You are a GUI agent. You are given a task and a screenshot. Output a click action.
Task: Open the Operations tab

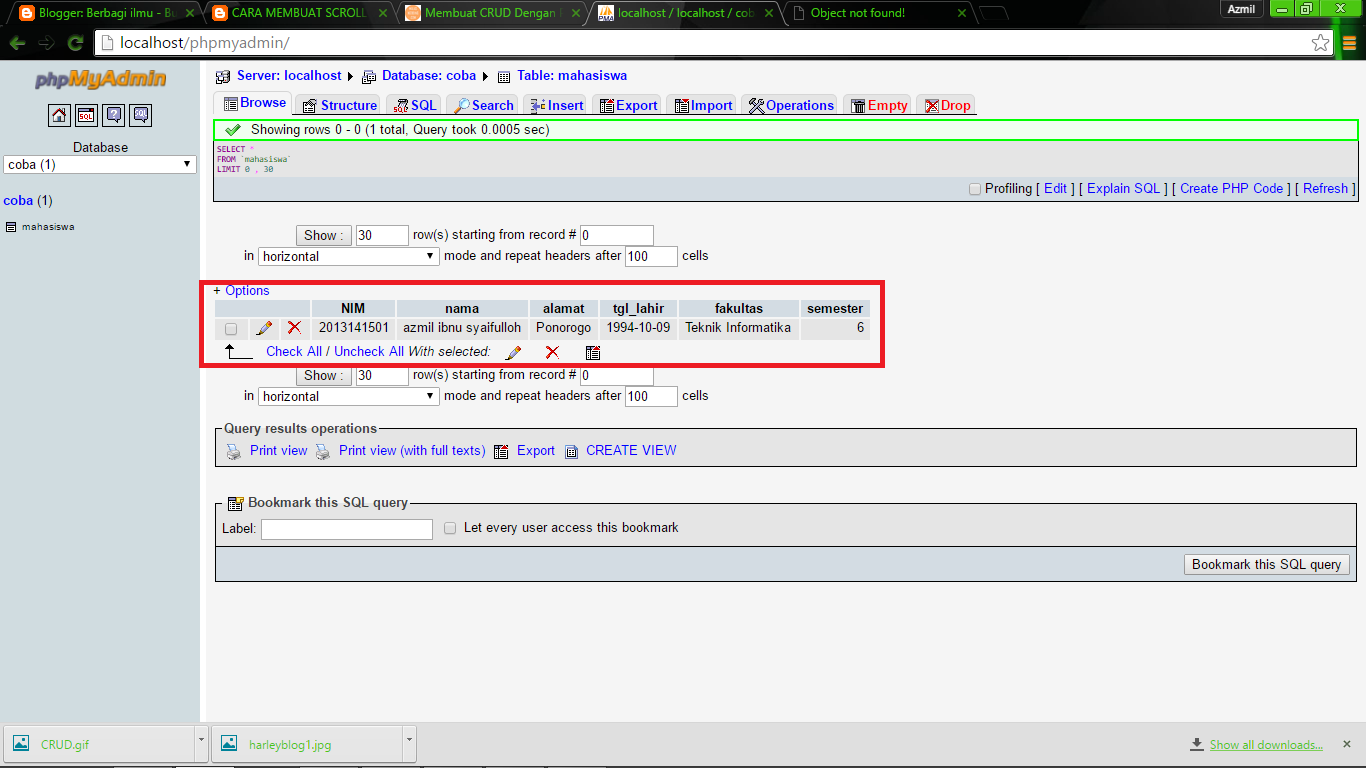tap(795, 104)
